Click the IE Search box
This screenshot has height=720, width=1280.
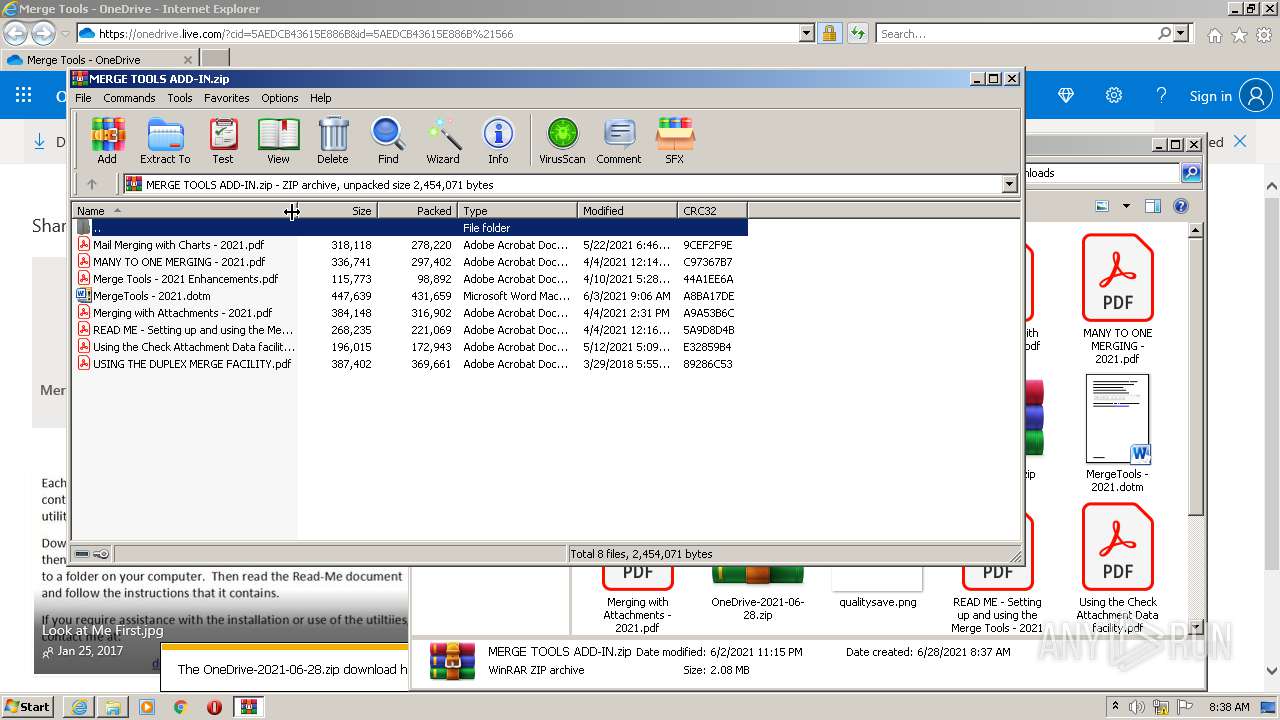(1015, 33)
